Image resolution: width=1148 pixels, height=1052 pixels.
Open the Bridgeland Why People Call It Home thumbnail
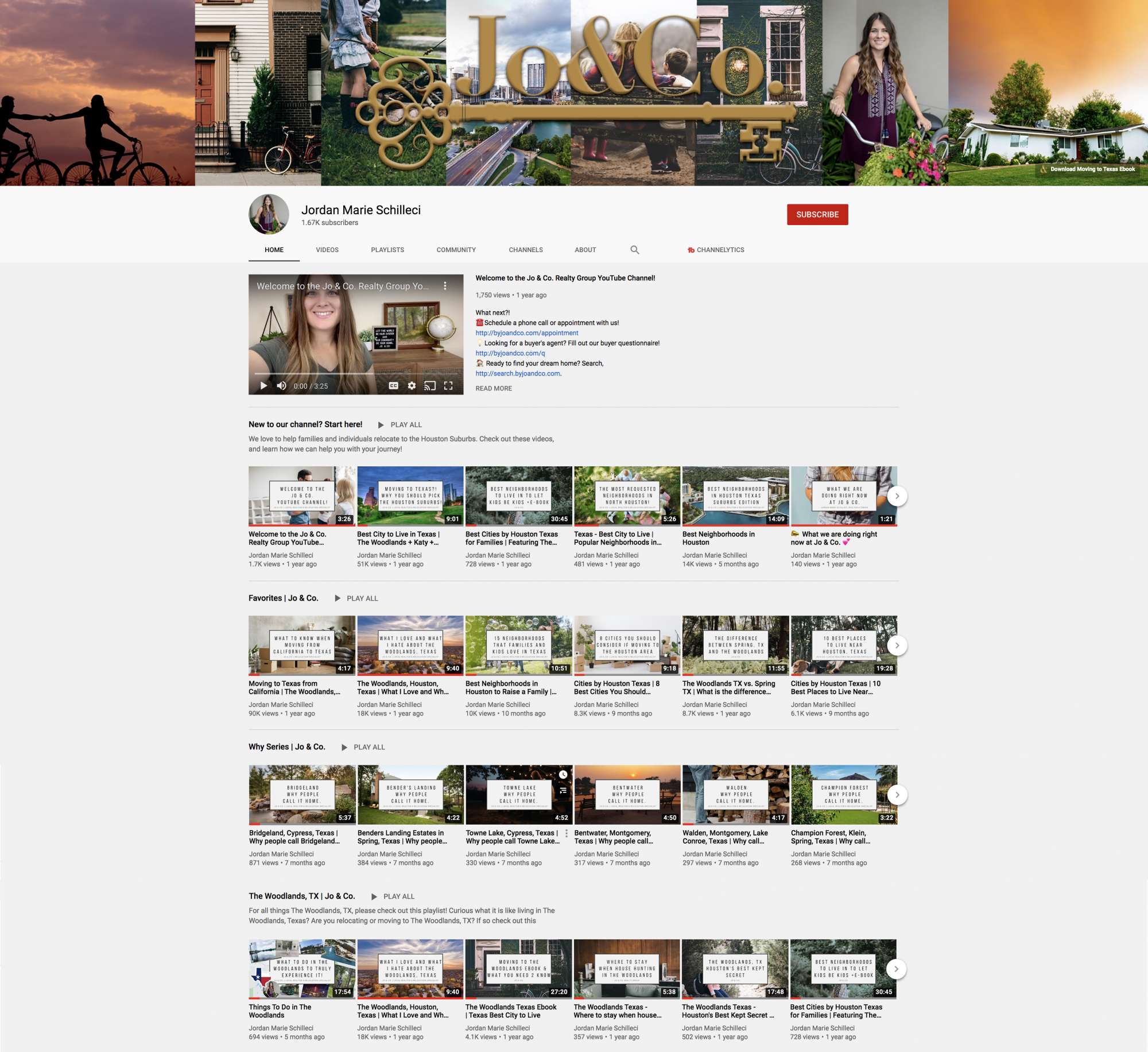coord(302,795)
